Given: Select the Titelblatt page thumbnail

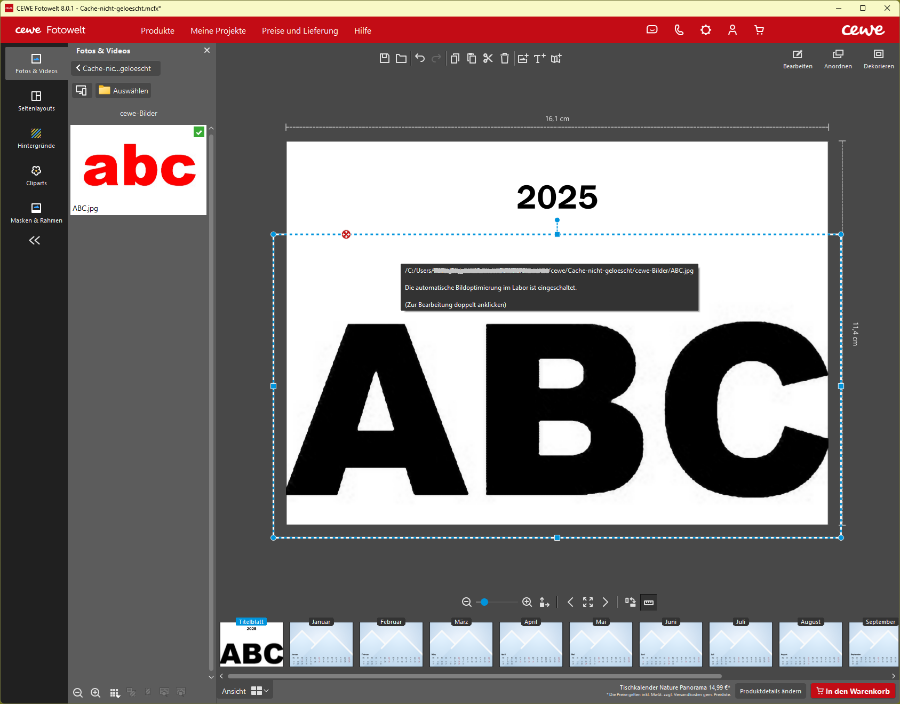Looking at the screenshot, I should (x=251, y=644).
